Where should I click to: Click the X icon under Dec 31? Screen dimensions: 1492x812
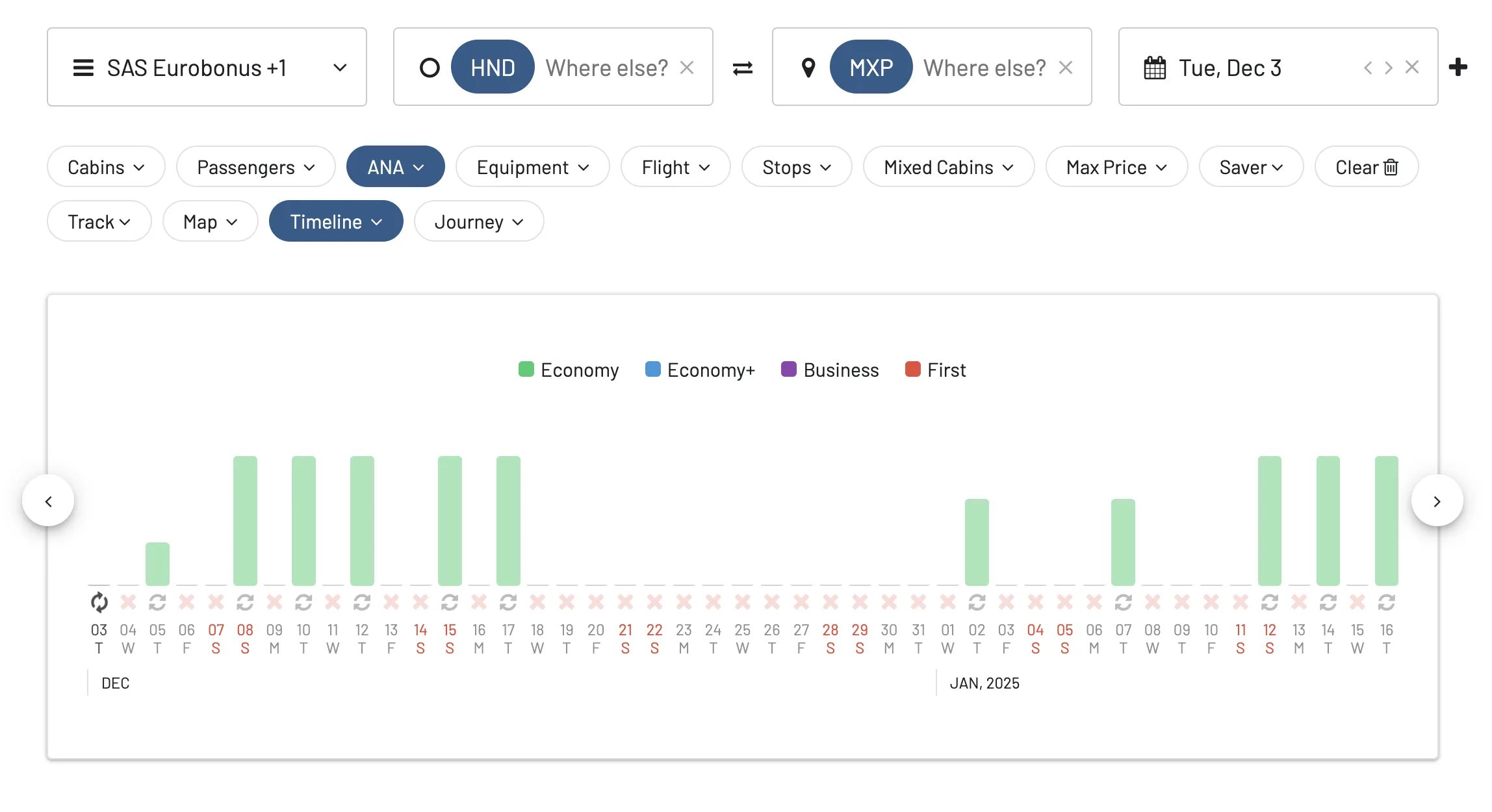click(x=918, y=602)
